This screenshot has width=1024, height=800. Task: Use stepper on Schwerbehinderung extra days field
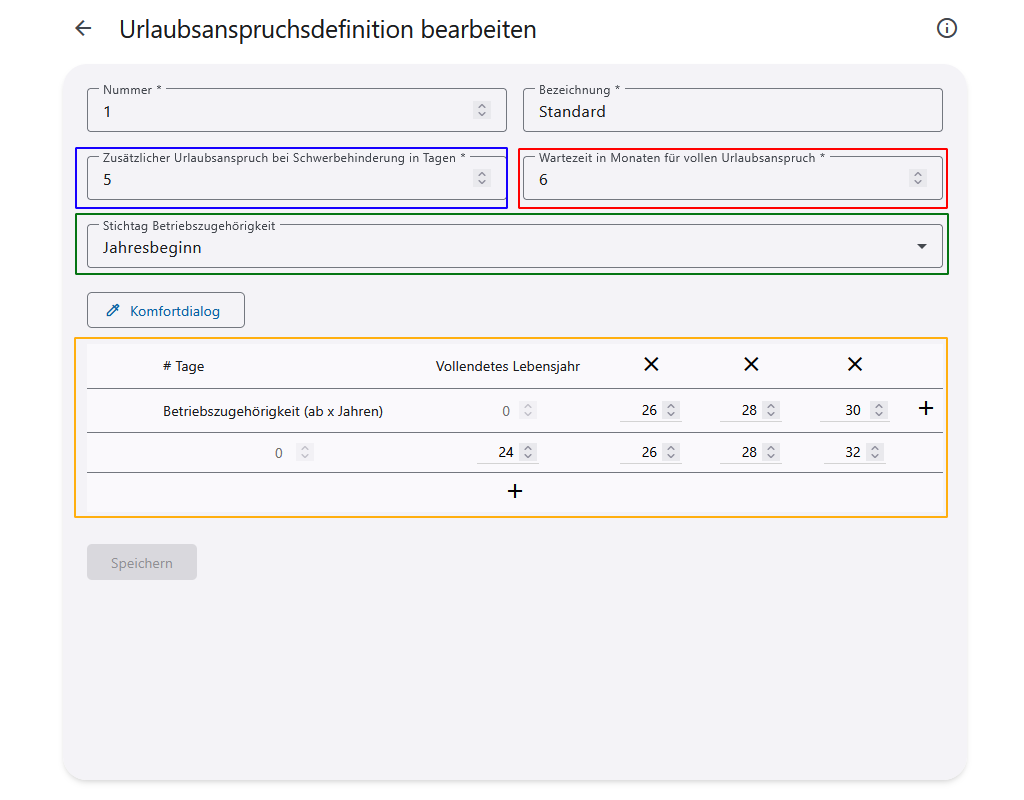tap(482, 179)
